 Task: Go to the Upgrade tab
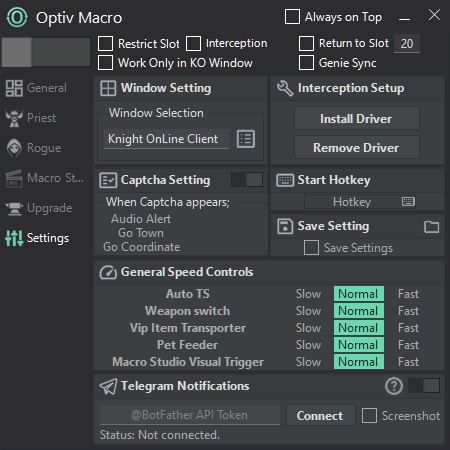point(39,208)
